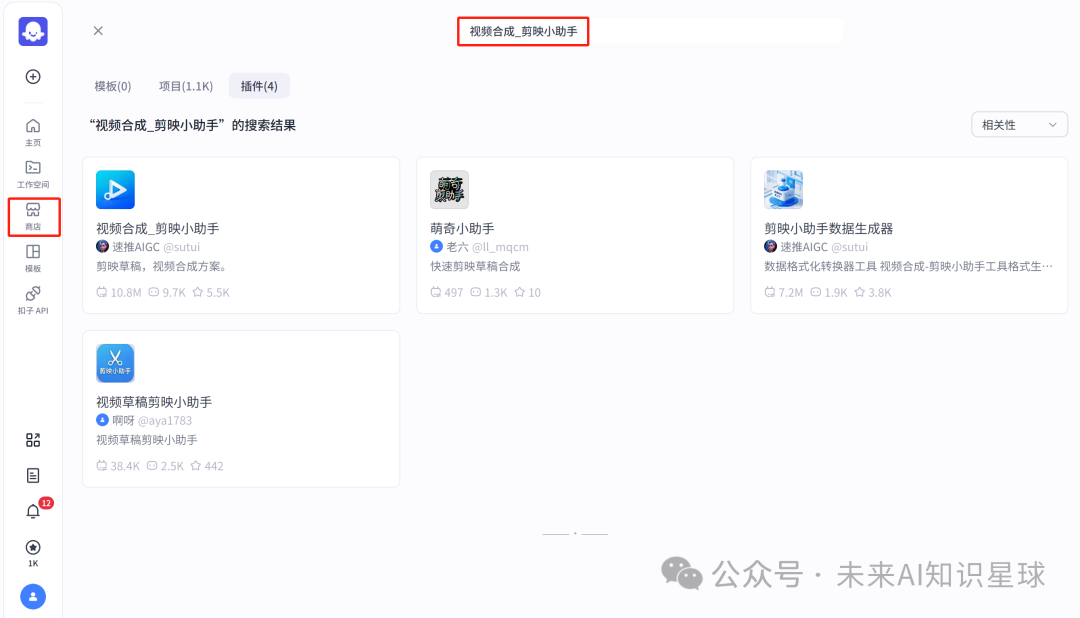Open 扣子 API in the sidebar
Image resolution: width=1080 pixels, height=618 pixels.
tap(33, 300)
